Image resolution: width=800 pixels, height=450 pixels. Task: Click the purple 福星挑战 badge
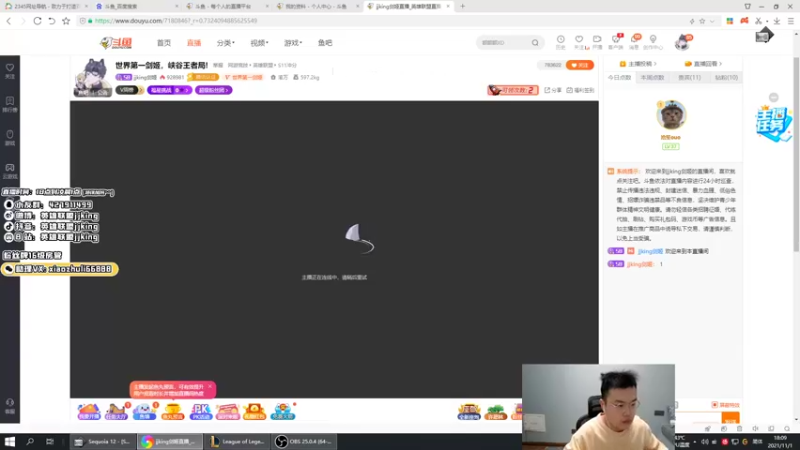pyautogui.click(x=169, y=90)
